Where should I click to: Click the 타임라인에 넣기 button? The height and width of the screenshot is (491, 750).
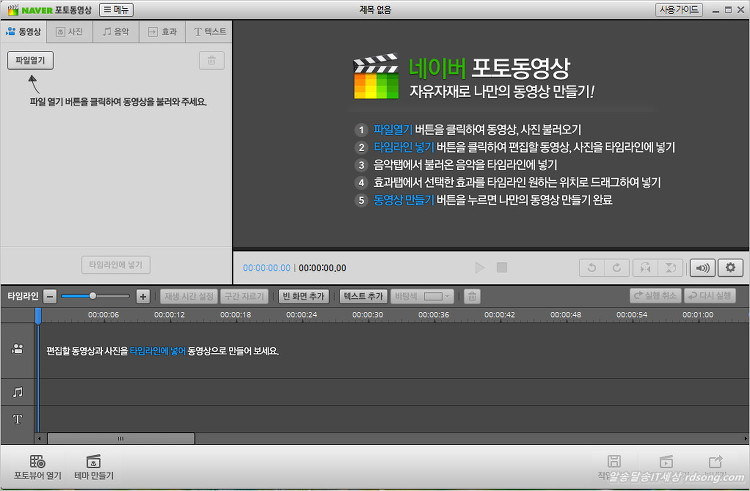[x=116, y=264]
